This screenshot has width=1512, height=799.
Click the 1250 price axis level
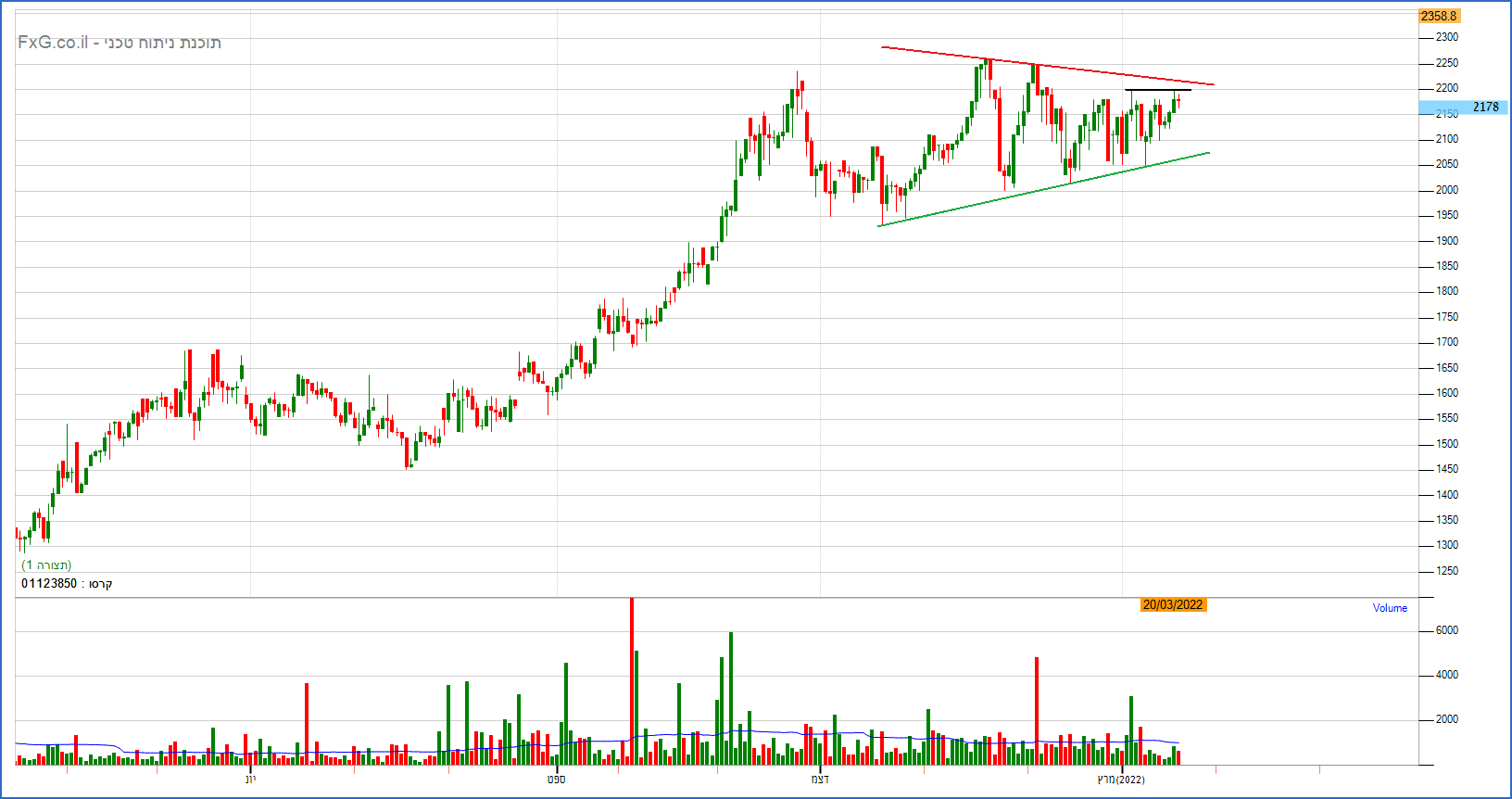click(1446, 571)
